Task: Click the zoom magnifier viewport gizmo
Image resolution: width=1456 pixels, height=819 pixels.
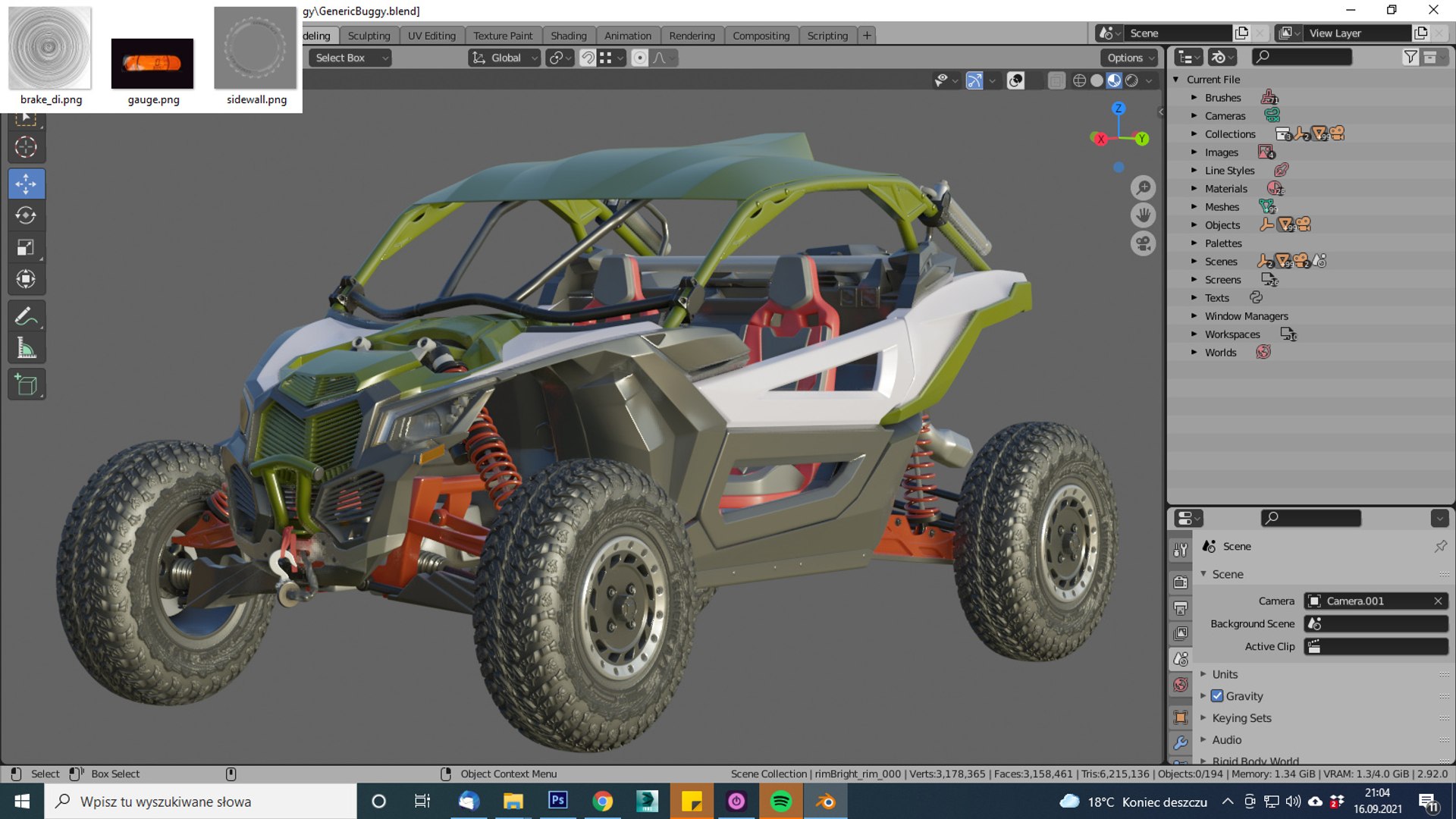Action: tap(1143, 187)
